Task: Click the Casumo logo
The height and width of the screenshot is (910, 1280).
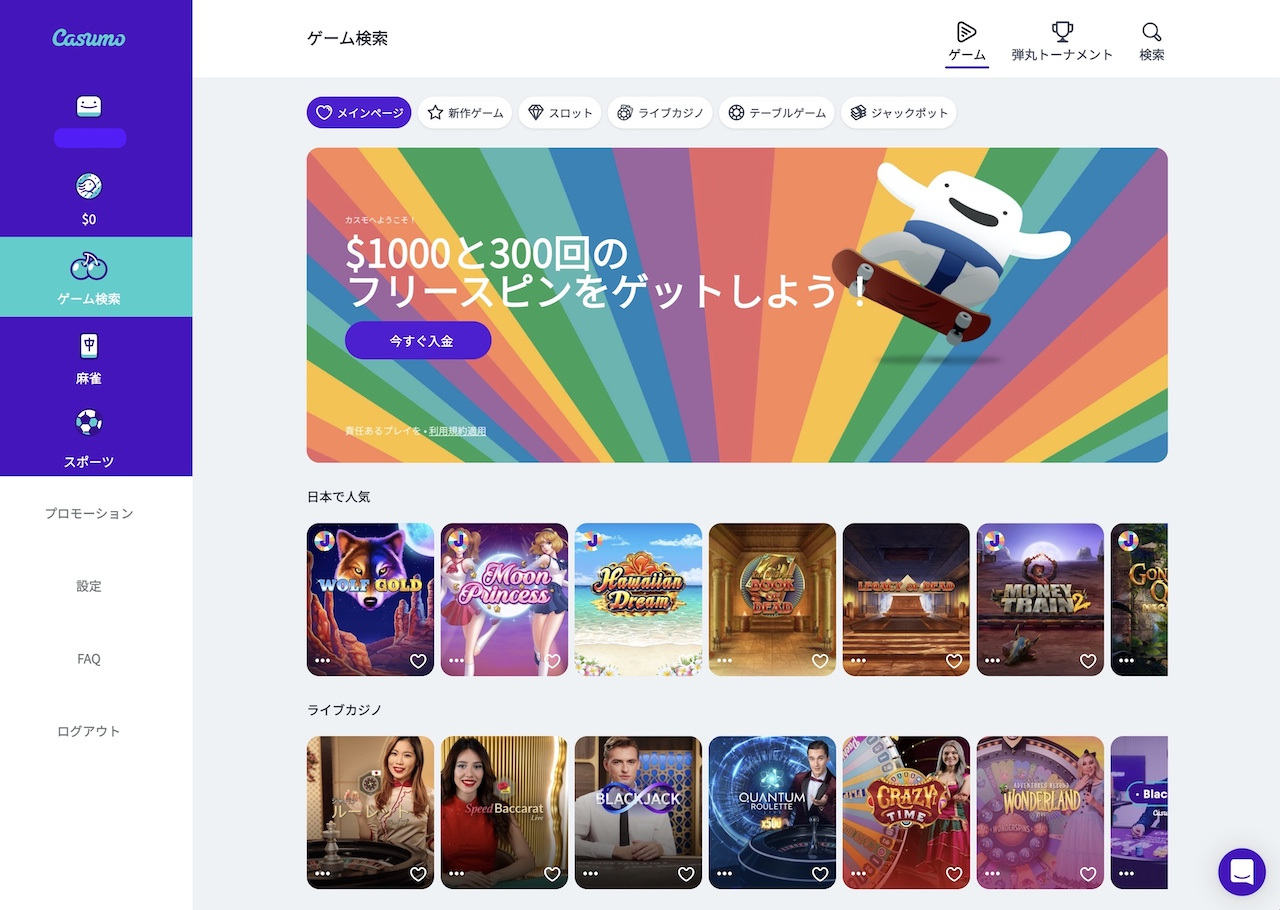Action: (x=90, y=38)
